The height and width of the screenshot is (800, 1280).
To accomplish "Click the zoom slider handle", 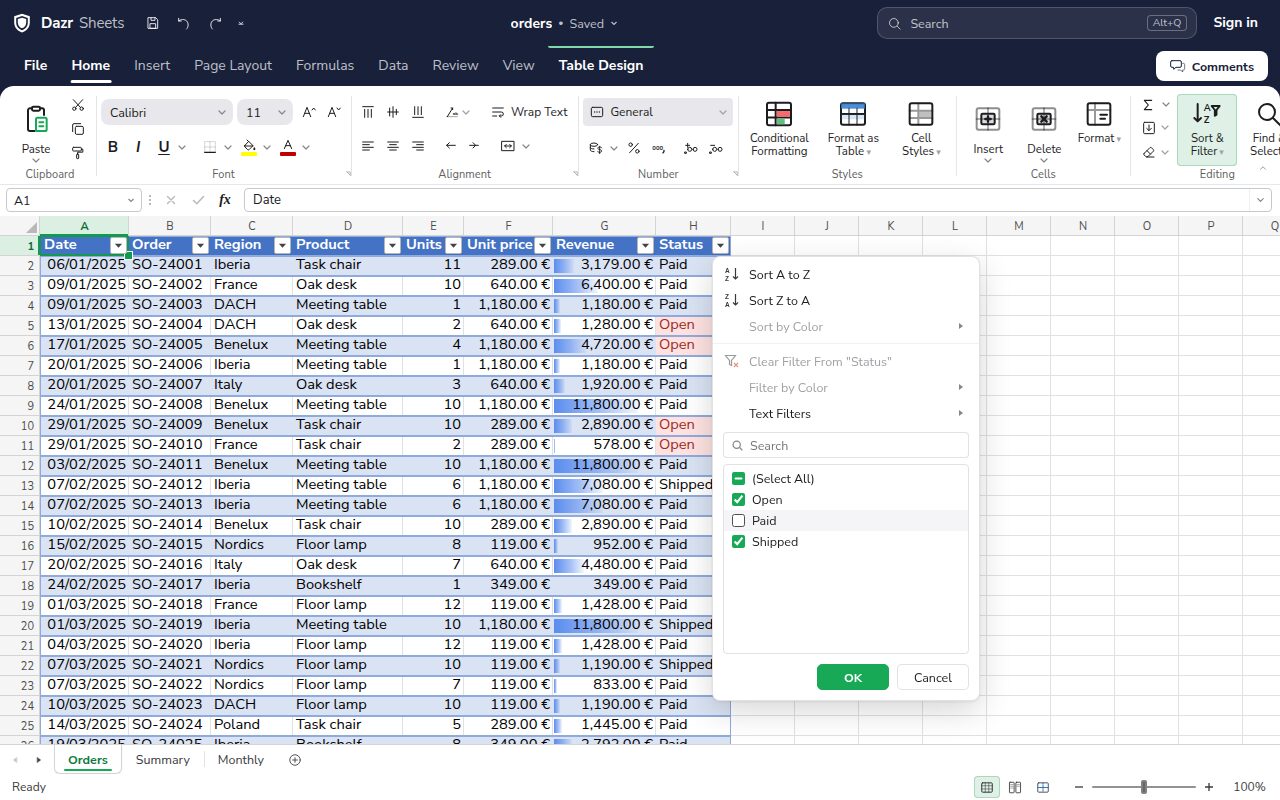I will 1144,787.
